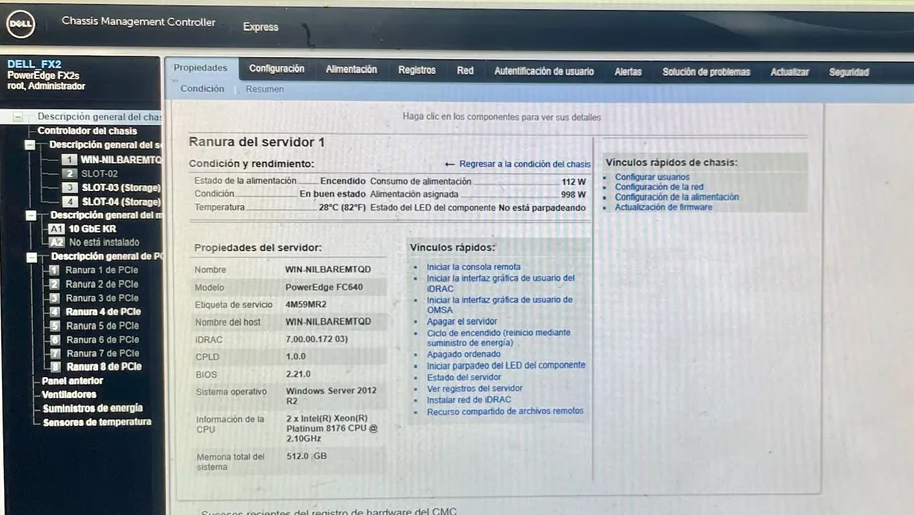Viewport: 914px width, 515px height.
Task: Click power consumption value 112 W
Action: [574, 182]
